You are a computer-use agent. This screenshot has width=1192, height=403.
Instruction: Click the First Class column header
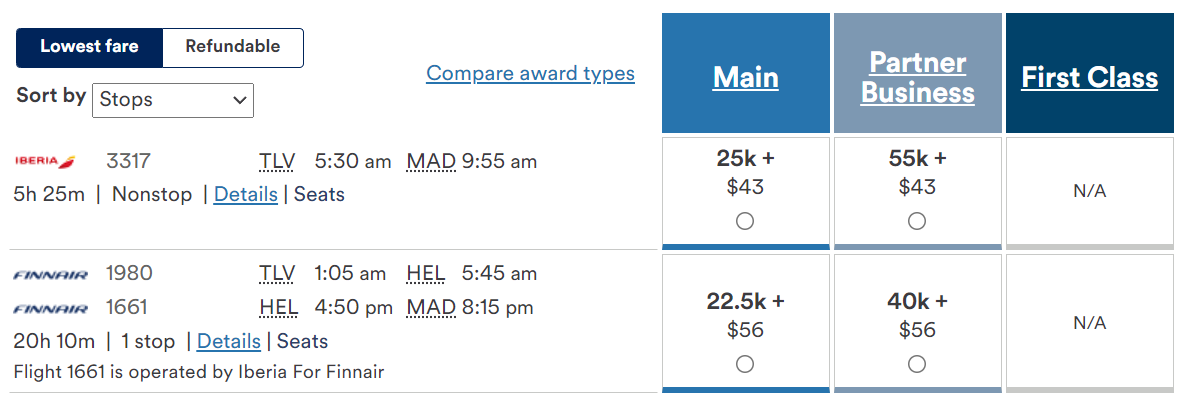[1089, 78]
